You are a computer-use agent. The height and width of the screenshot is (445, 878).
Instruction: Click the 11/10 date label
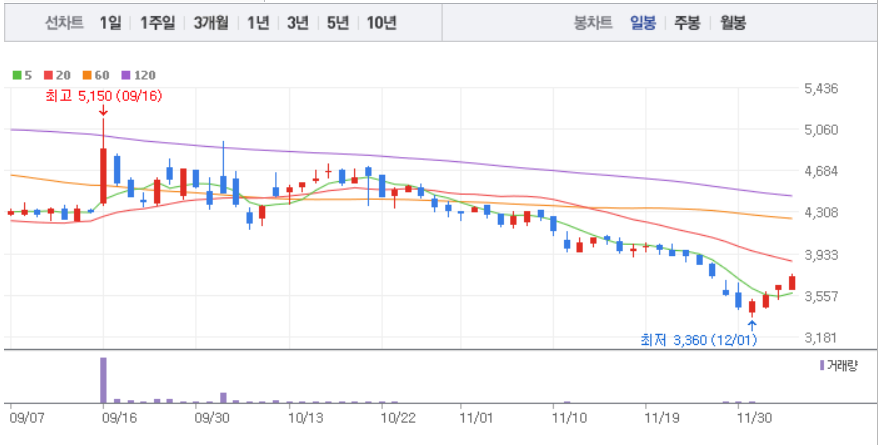click(569, 419)
